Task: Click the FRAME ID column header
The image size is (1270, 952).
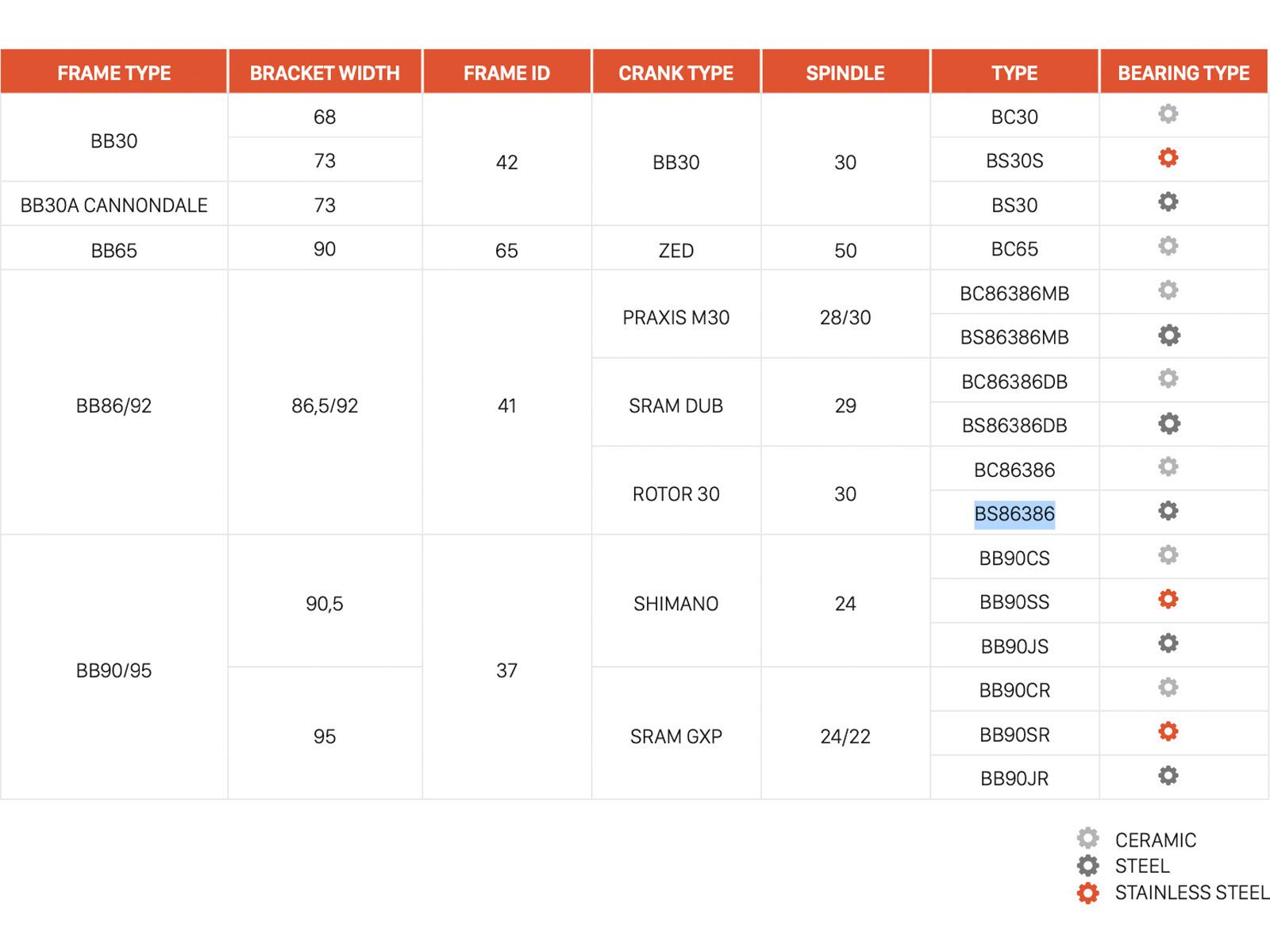Action: [506, 72]
